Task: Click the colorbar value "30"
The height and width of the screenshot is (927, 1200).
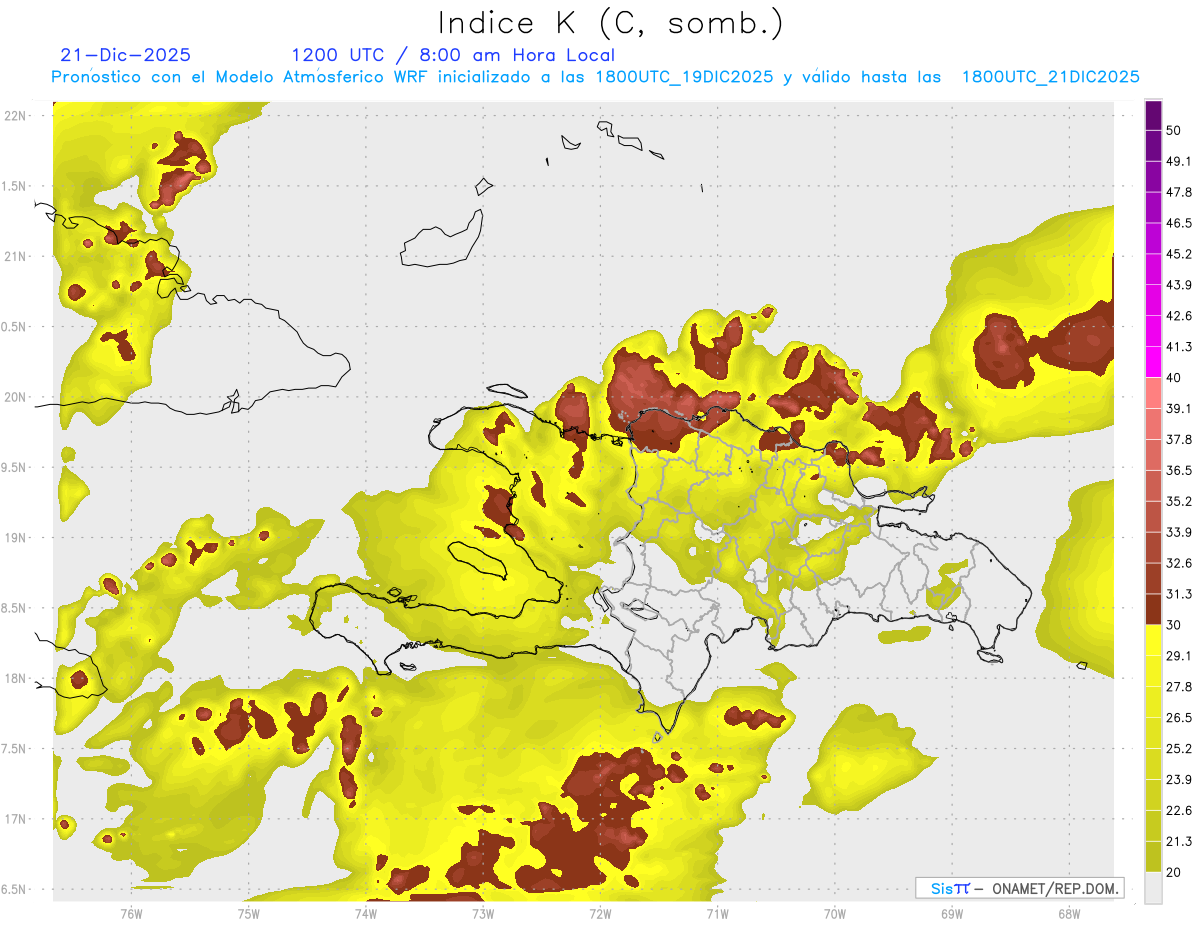Action: click(1174, 625)
